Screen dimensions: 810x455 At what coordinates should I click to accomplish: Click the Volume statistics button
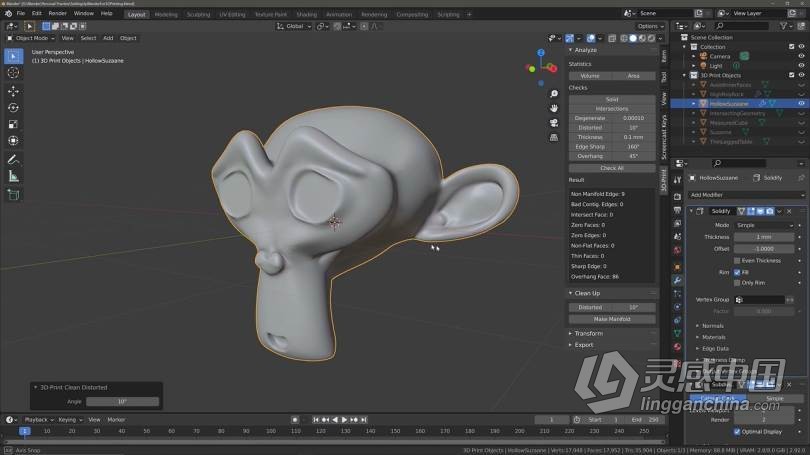pyautogui.click(x=590, y=76)
